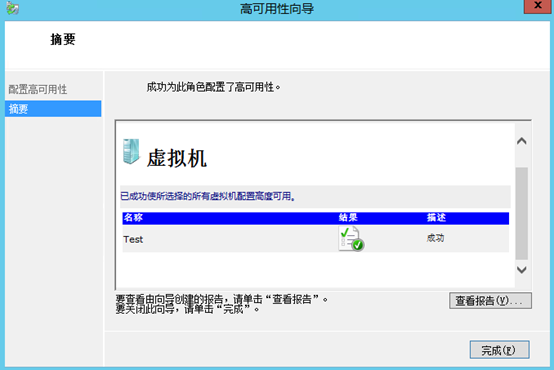Click the 名称 column header
Image resolution: width=554 pixels, height=370 pixels.
tap(133, 218)
